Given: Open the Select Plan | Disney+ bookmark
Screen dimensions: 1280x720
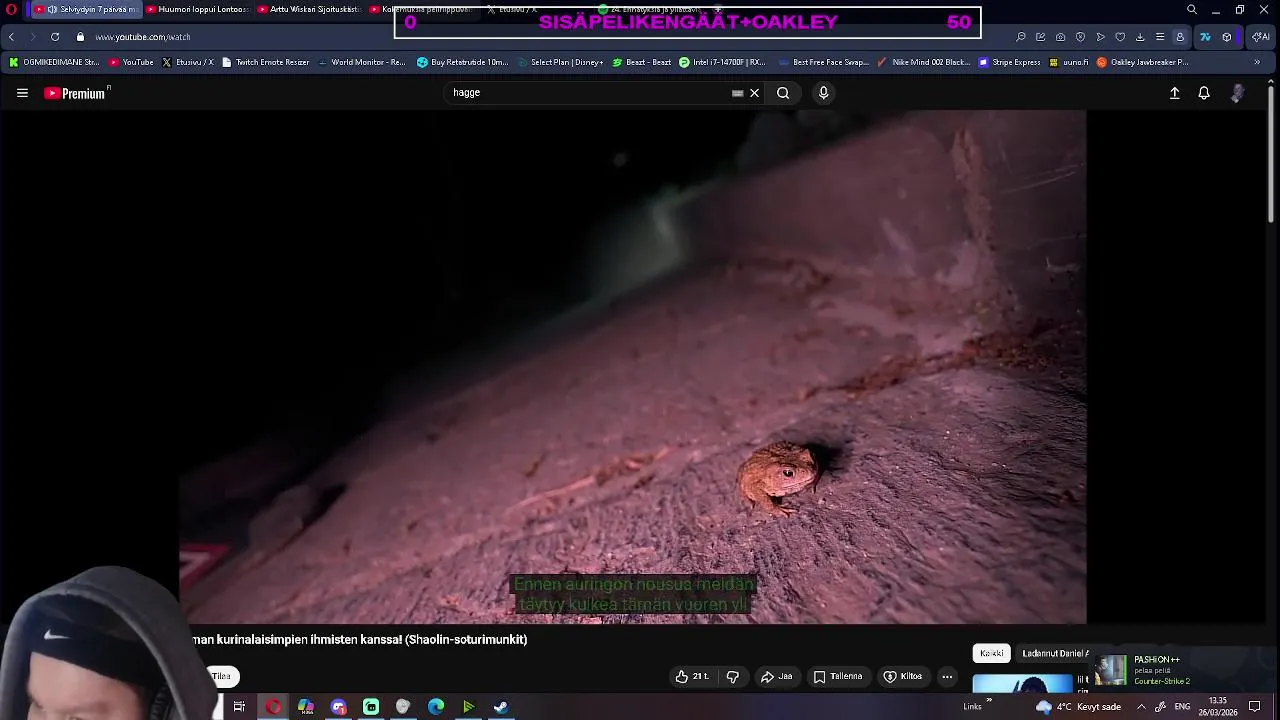Looking at the screenshot, I should tap(560, 62).
